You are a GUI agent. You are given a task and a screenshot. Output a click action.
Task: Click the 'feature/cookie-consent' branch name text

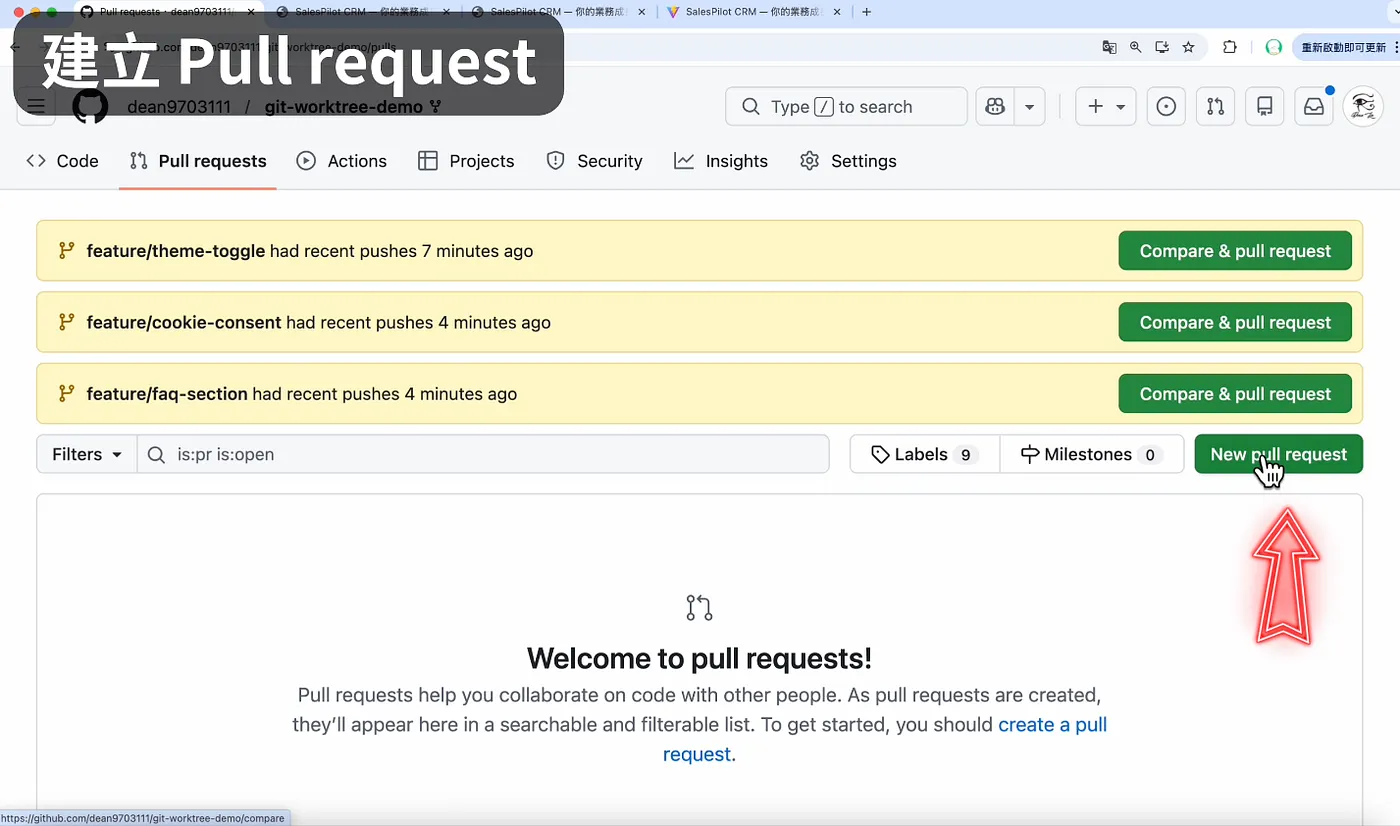click(184, 322)
